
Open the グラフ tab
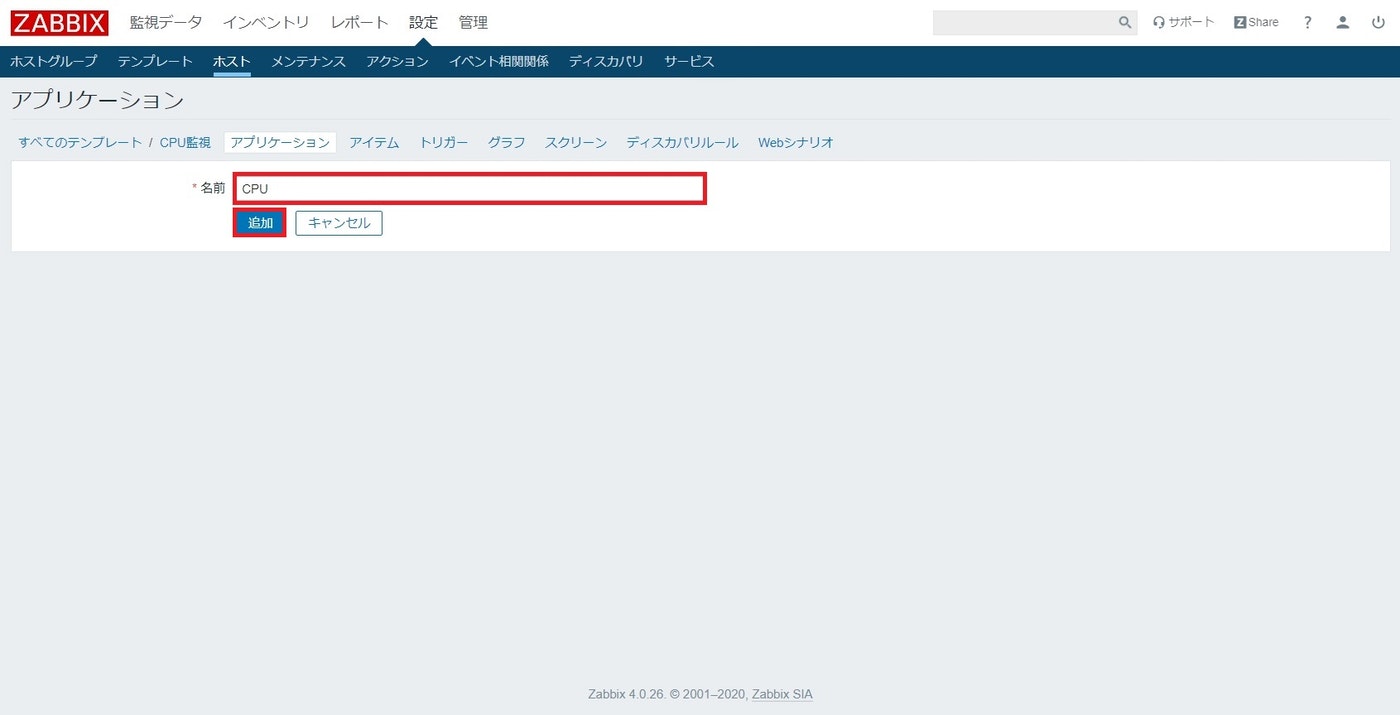506,142
